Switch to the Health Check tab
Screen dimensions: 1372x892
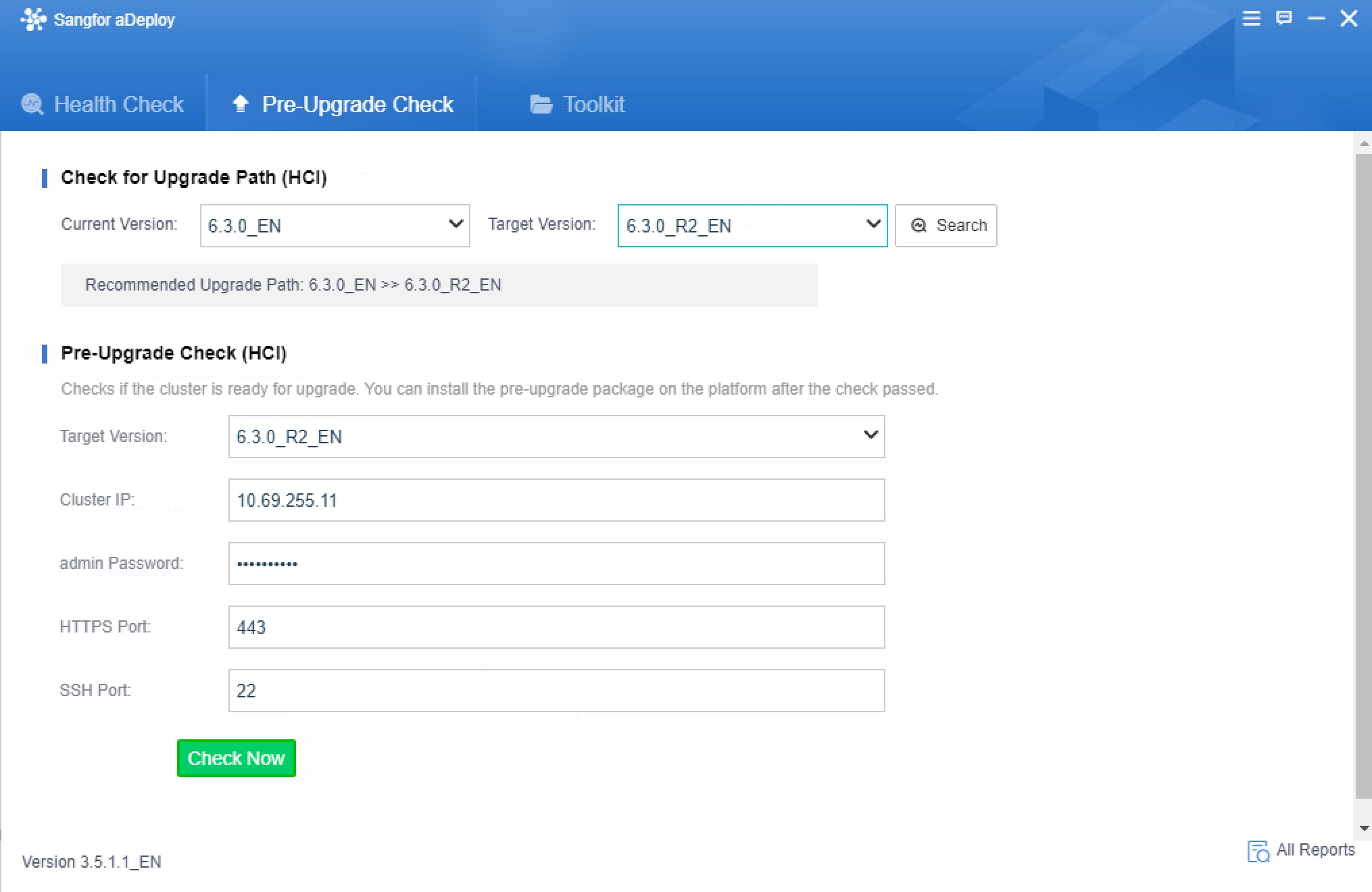pyautogui.click(x=103, y=104)
